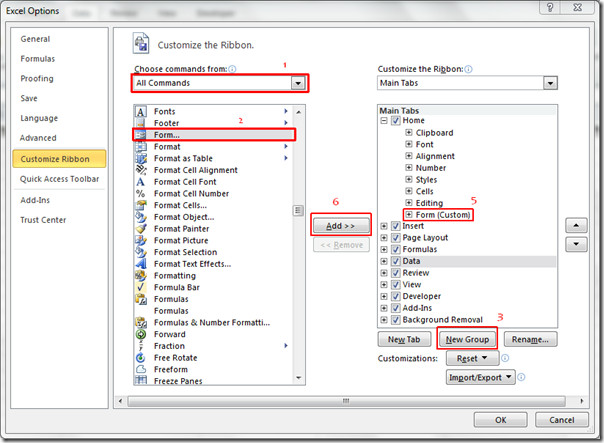This screenshot has height=443, width=604.
Task: Expand the Data tab node
Action: [x=384, y=261]
